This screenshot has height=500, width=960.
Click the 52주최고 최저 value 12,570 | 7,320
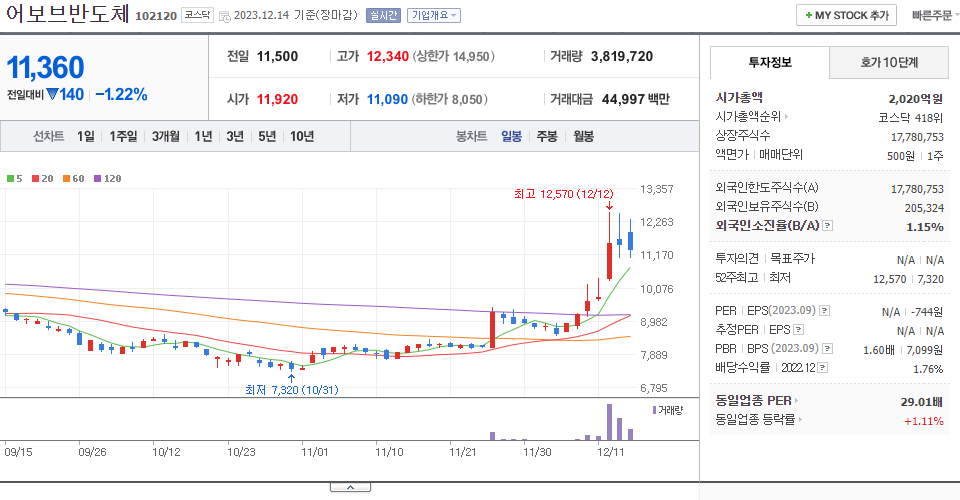point(908,279)
